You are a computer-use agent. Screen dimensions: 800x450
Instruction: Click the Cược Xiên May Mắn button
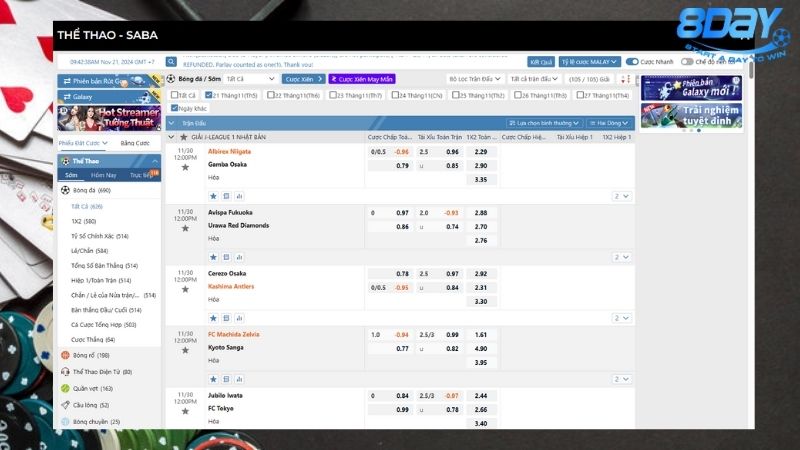tap(362, 79)
